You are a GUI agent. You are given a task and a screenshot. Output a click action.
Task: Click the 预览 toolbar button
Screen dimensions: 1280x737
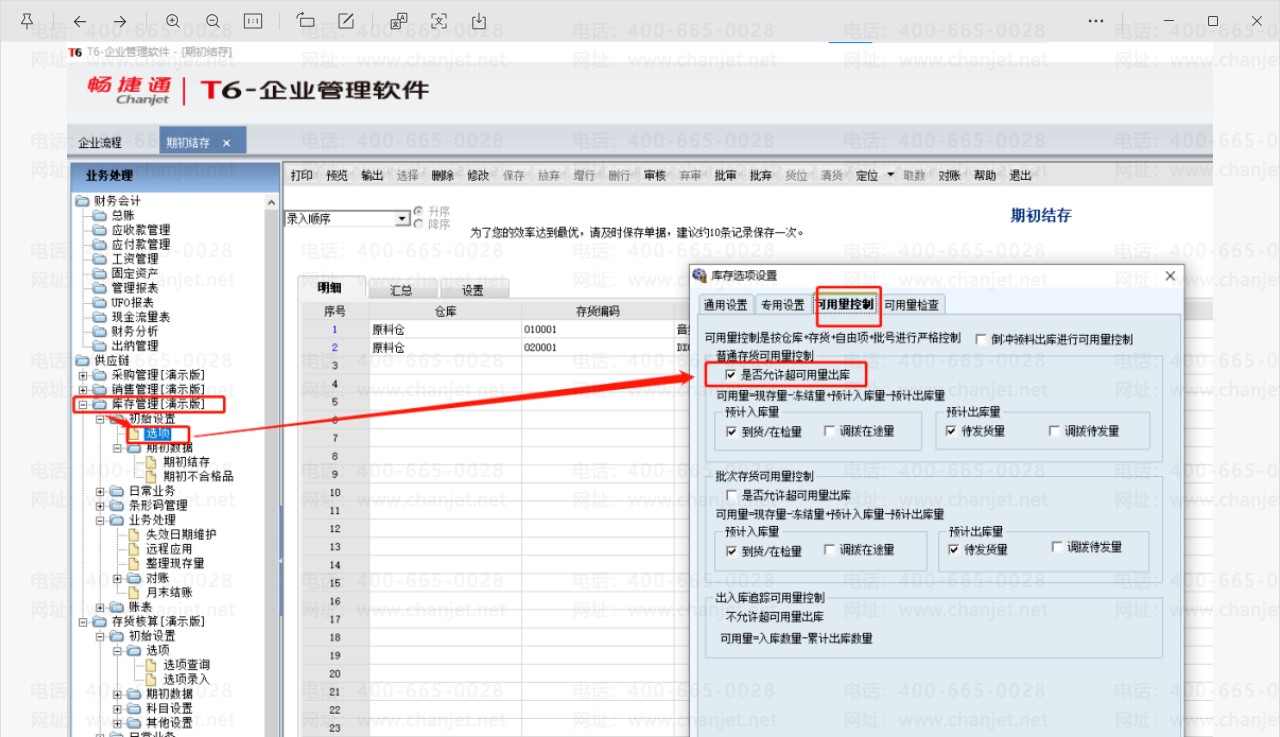click(337, 176)
